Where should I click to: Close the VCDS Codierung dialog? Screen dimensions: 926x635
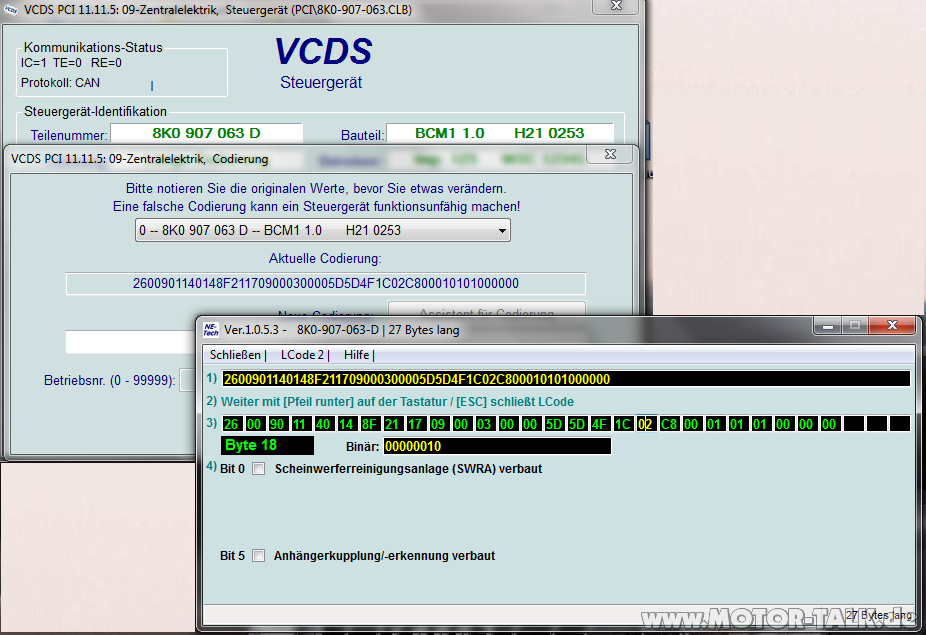610,154
